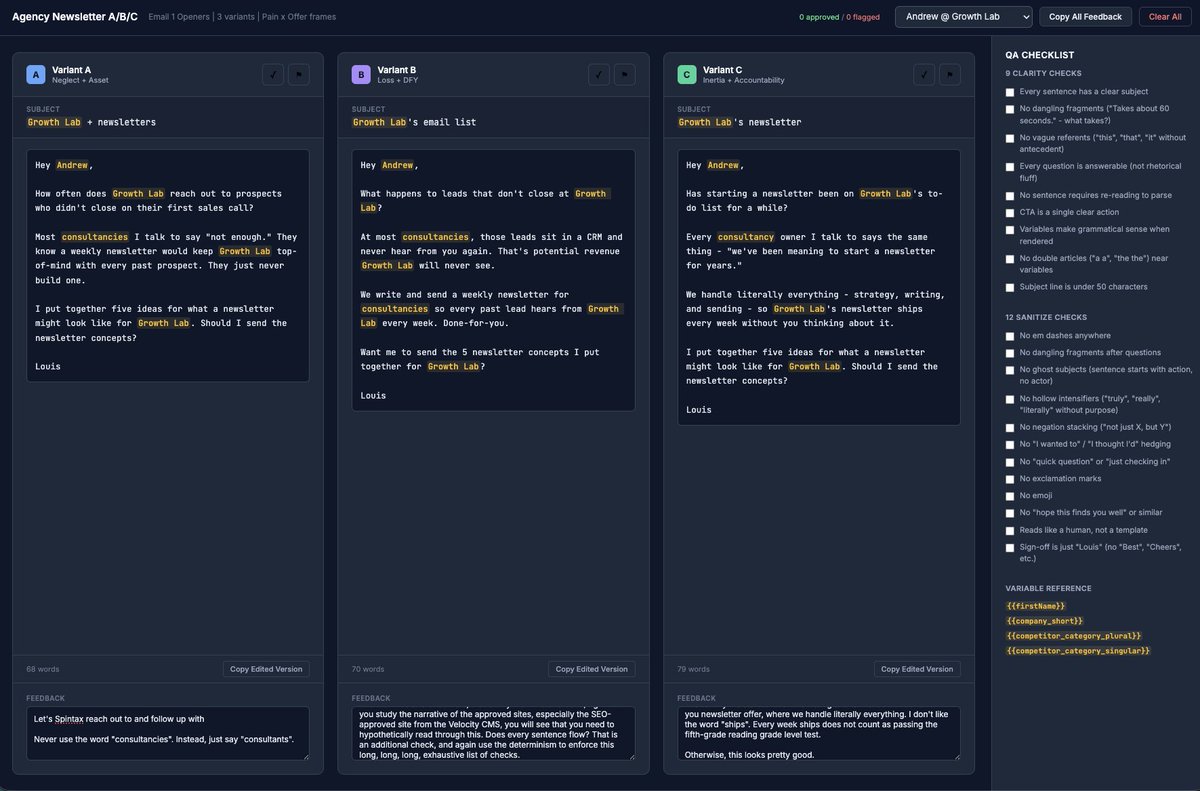
Task: Click the Copy All Feedback button
Action: click(1086, 17)
